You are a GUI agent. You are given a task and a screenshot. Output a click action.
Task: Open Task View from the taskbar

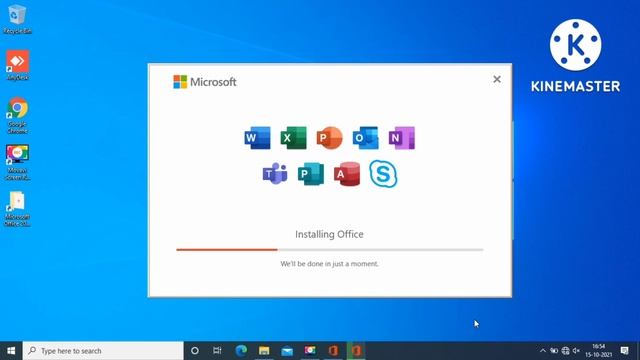(217, 351)
